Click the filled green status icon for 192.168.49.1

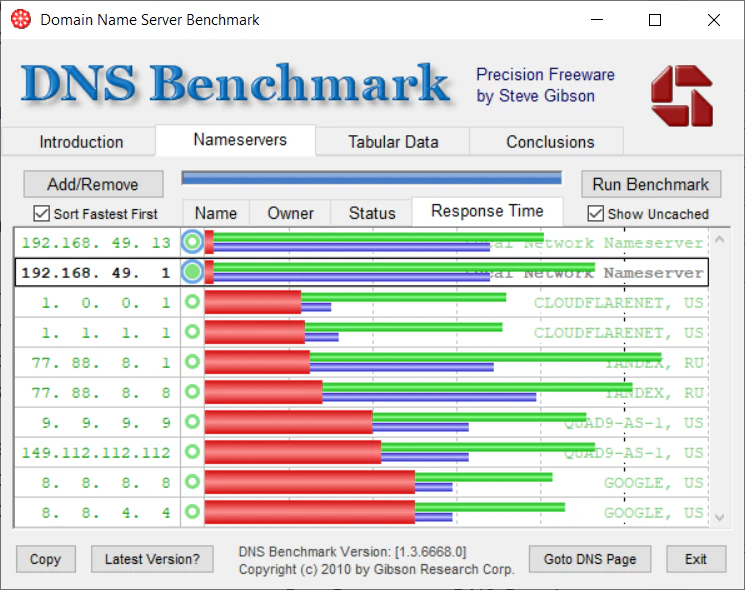click(x=192, y=272)
